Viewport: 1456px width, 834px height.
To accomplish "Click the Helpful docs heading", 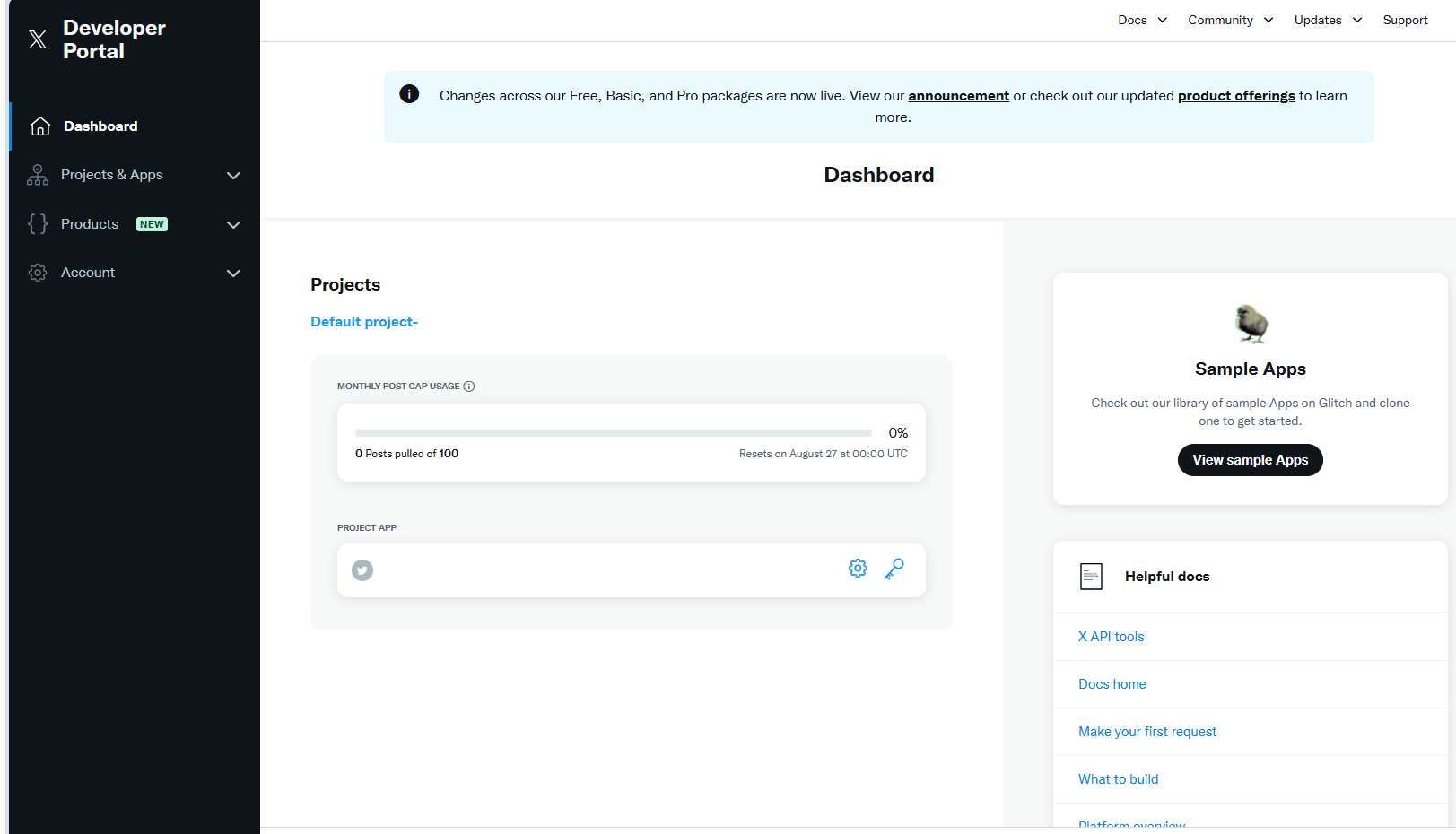I will tap(1167, 577).
